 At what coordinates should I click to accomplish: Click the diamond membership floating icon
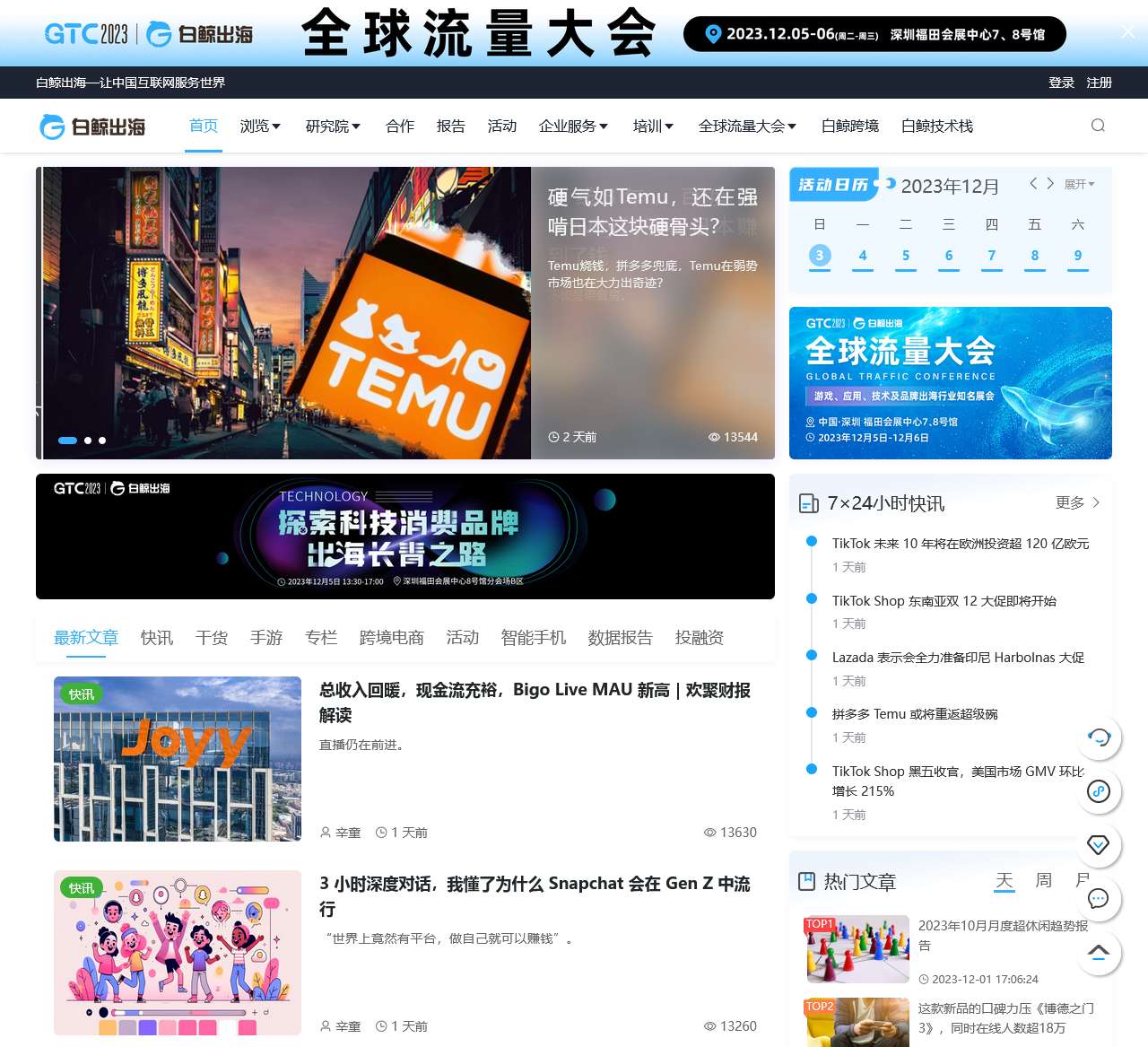tap(1099, 845)
